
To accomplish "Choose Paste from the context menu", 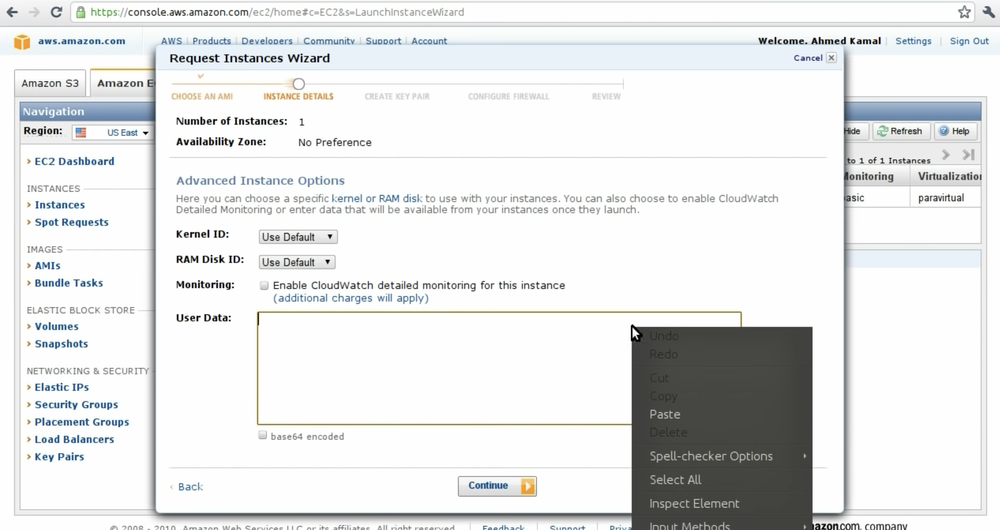I will [665, 414].
